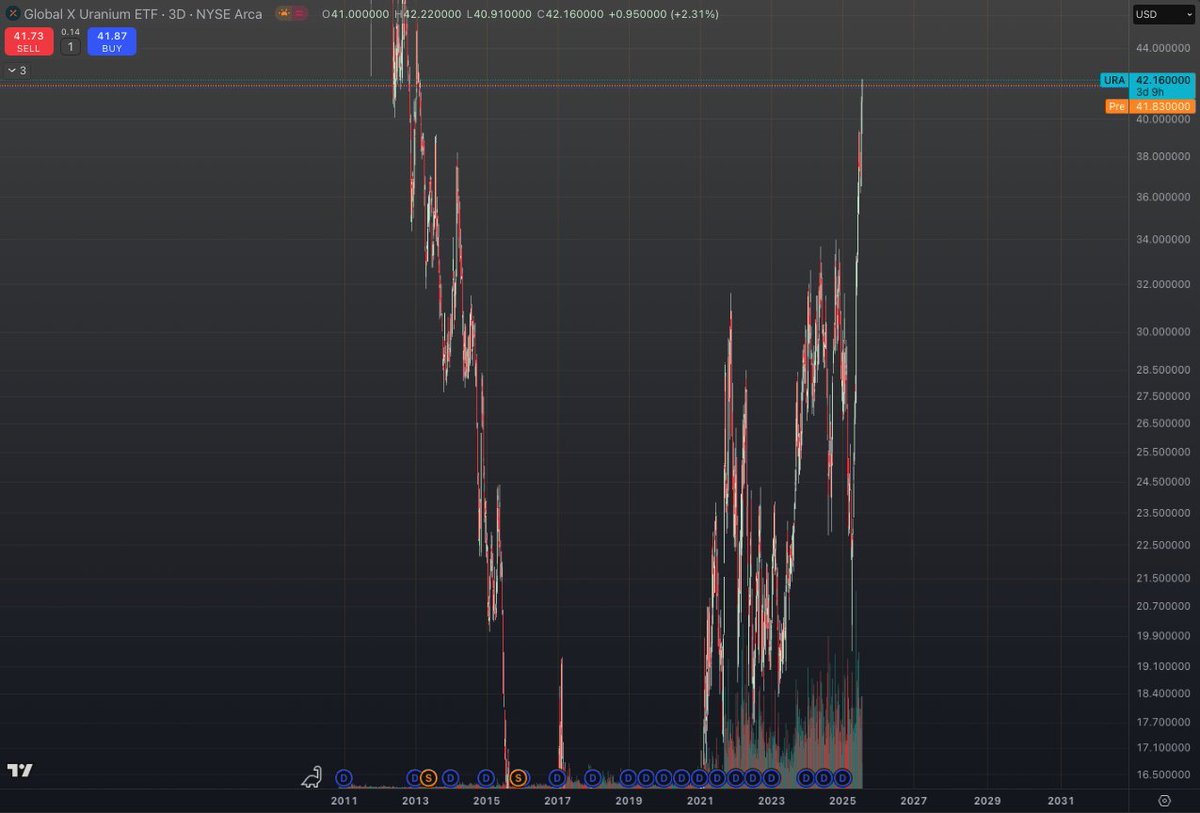This screenshot has width=1200, height=813.
Task: Click the 2021 label on the time axis
Action: 700,801
